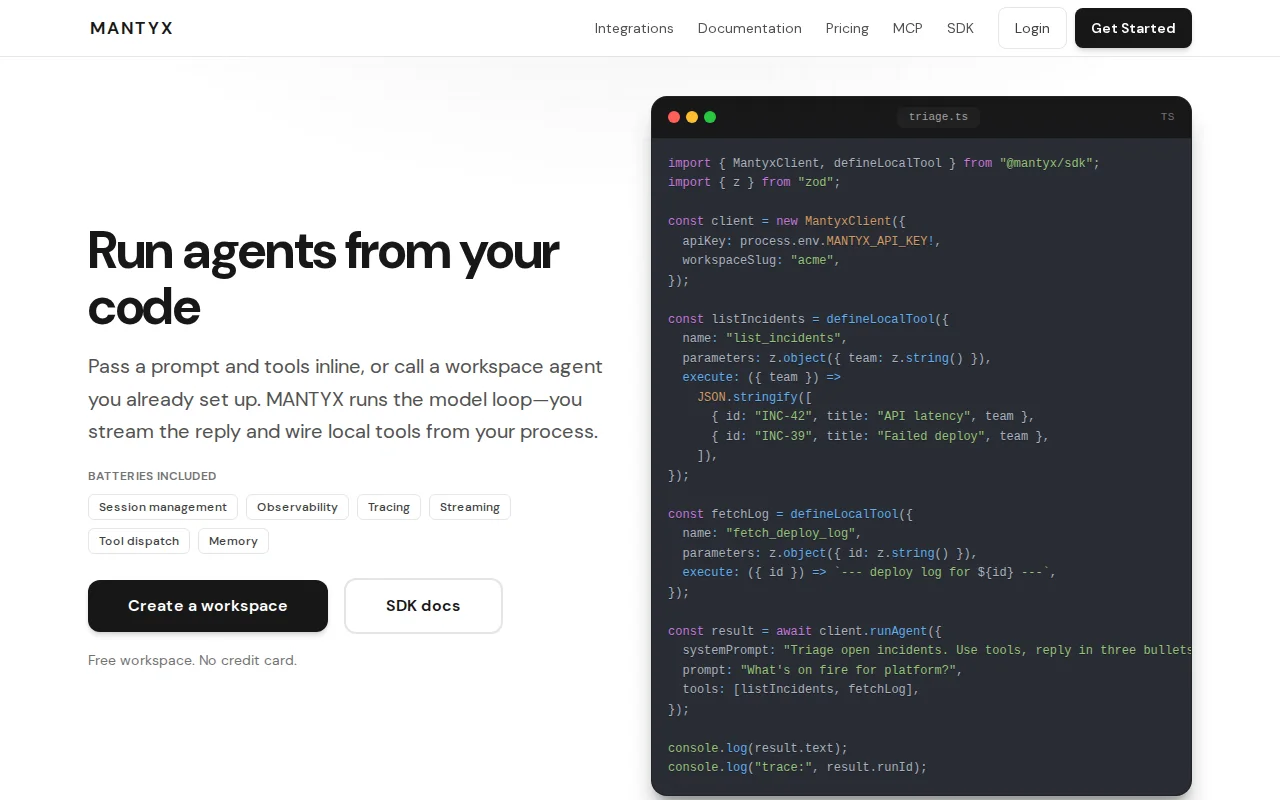Open the SDK nav link
The height and width of the screenshot is (800, 1280).
tap(960, 28)
